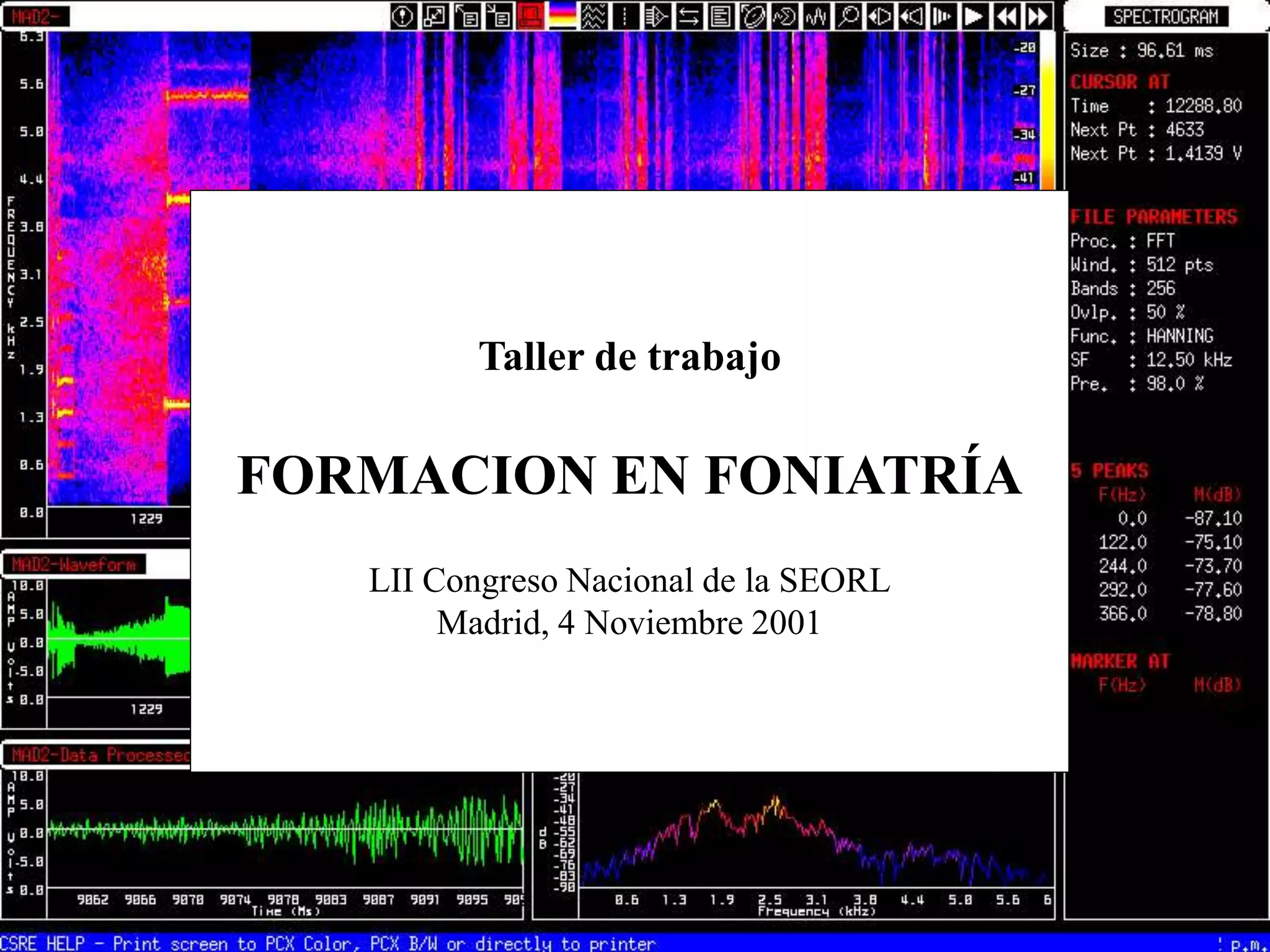Click the resize window arrows icon

tap(435, 17)
